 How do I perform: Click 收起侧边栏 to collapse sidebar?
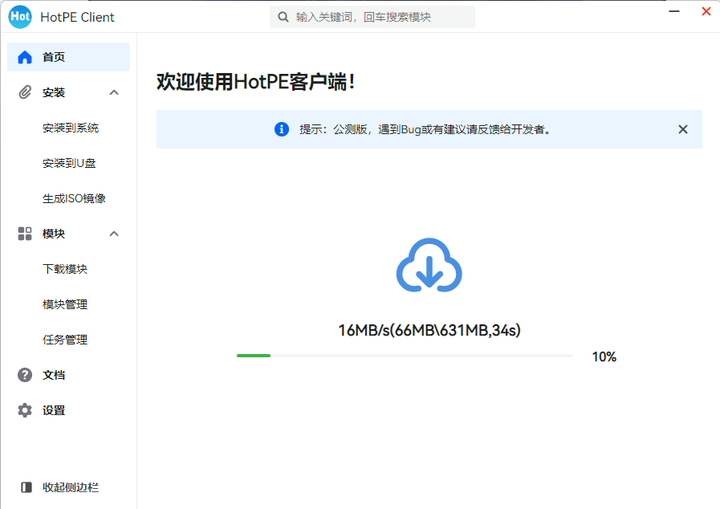click(70, 487)
